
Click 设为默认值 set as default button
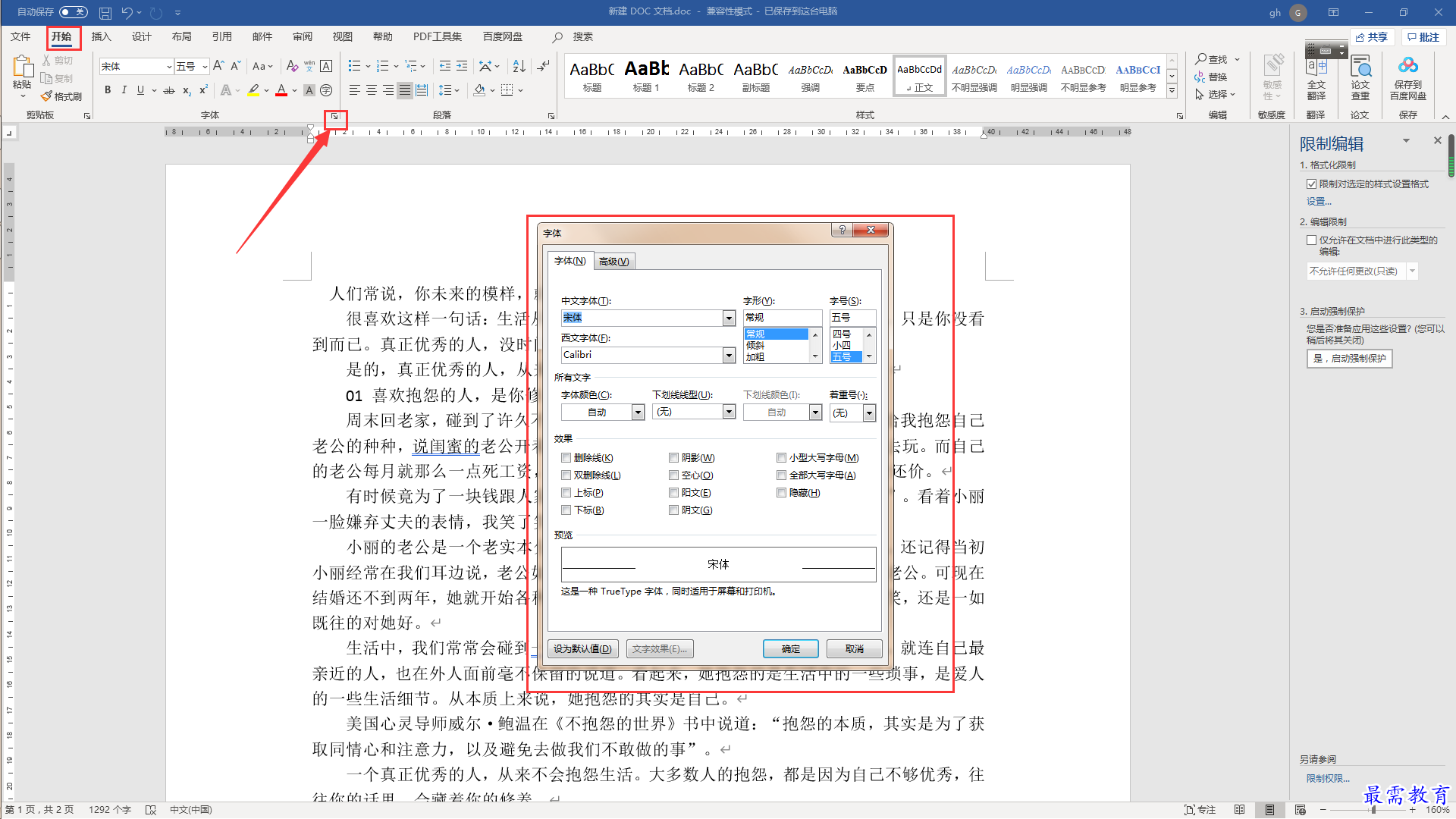(582, 648)
